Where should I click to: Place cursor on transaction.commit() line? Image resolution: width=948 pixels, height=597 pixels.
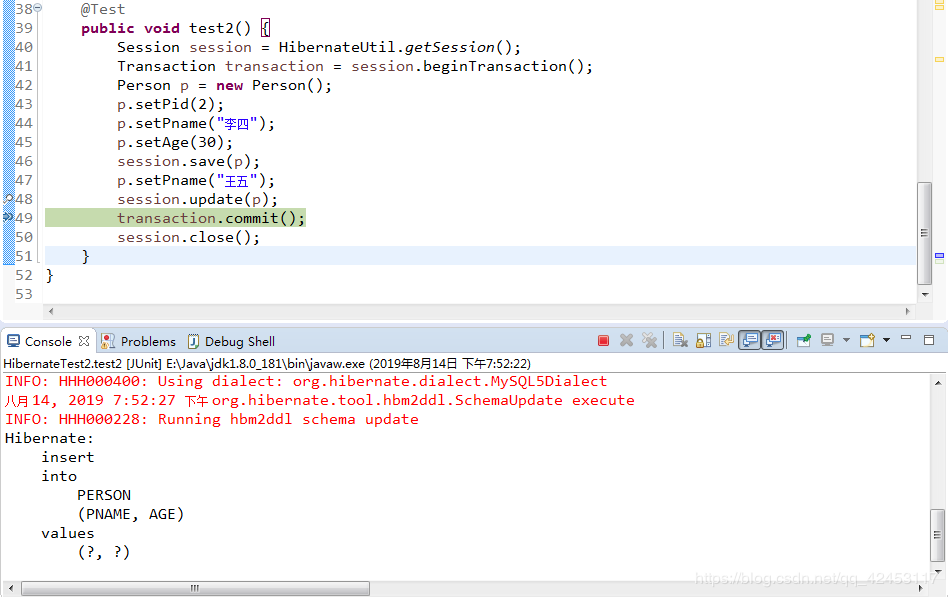211,218
